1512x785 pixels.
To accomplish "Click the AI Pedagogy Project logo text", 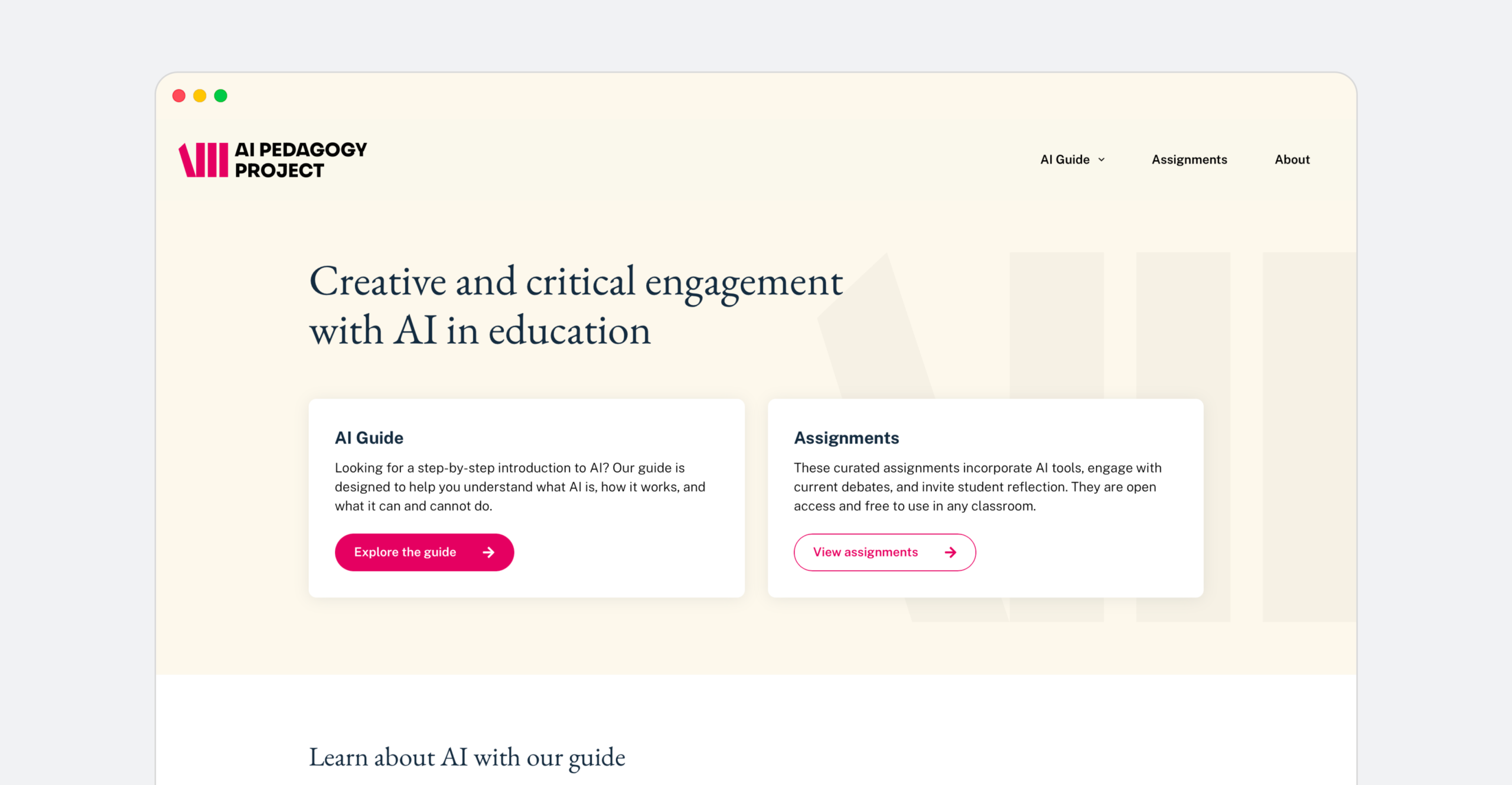I will pyautogui.click(x=300, y=159).
